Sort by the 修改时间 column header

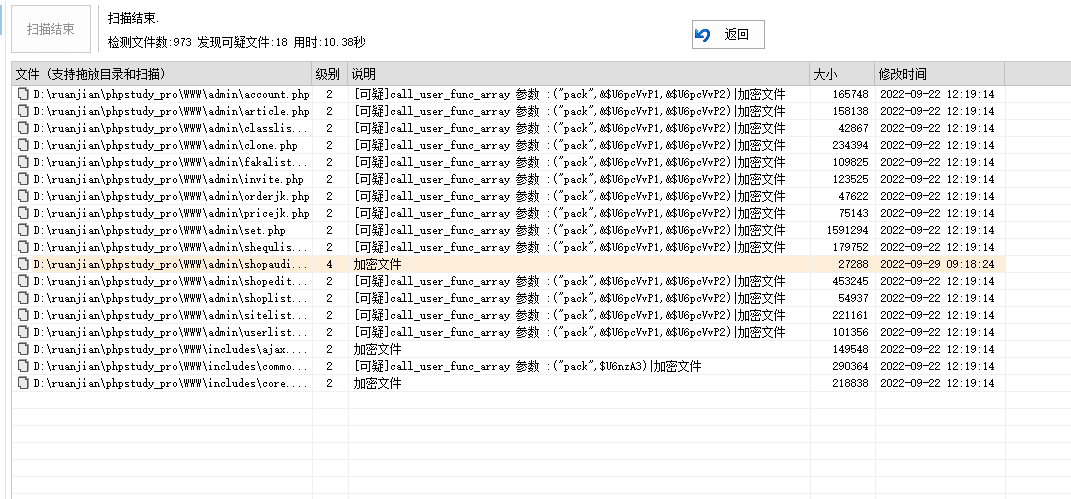pos(940,74)
